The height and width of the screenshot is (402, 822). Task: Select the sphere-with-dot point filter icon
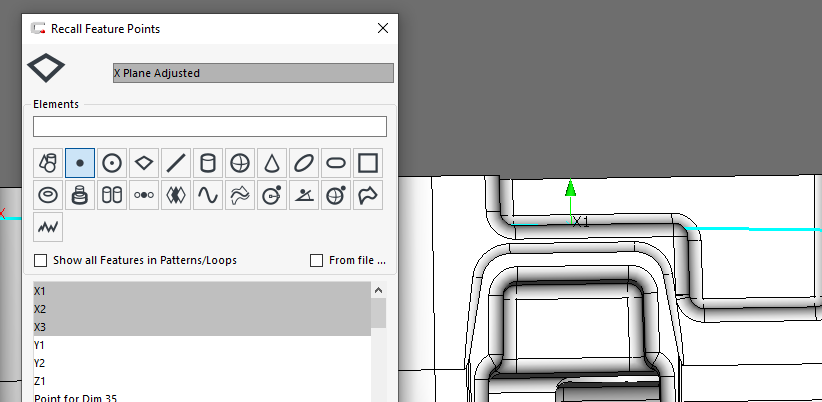point(336,195)
